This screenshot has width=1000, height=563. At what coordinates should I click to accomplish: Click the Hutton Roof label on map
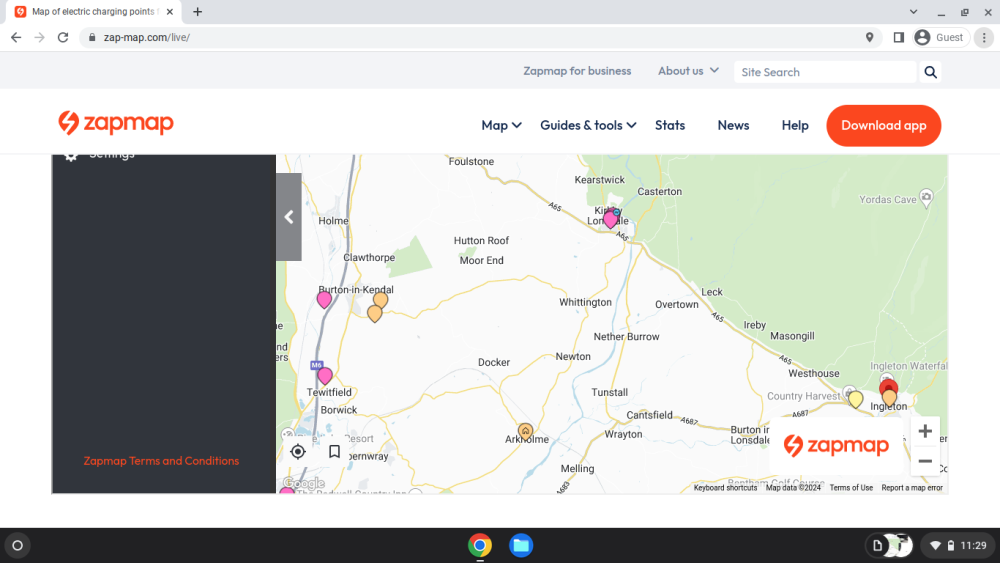point(482,240)
